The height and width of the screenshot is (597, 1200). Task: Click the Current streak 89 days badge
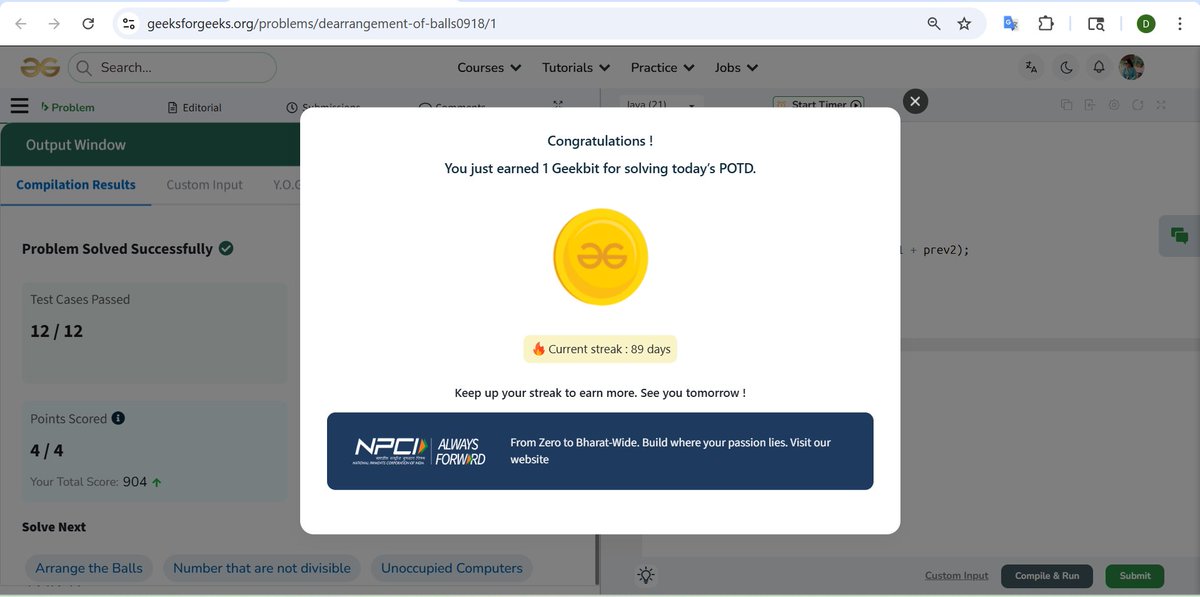click(x=600, y=348)
